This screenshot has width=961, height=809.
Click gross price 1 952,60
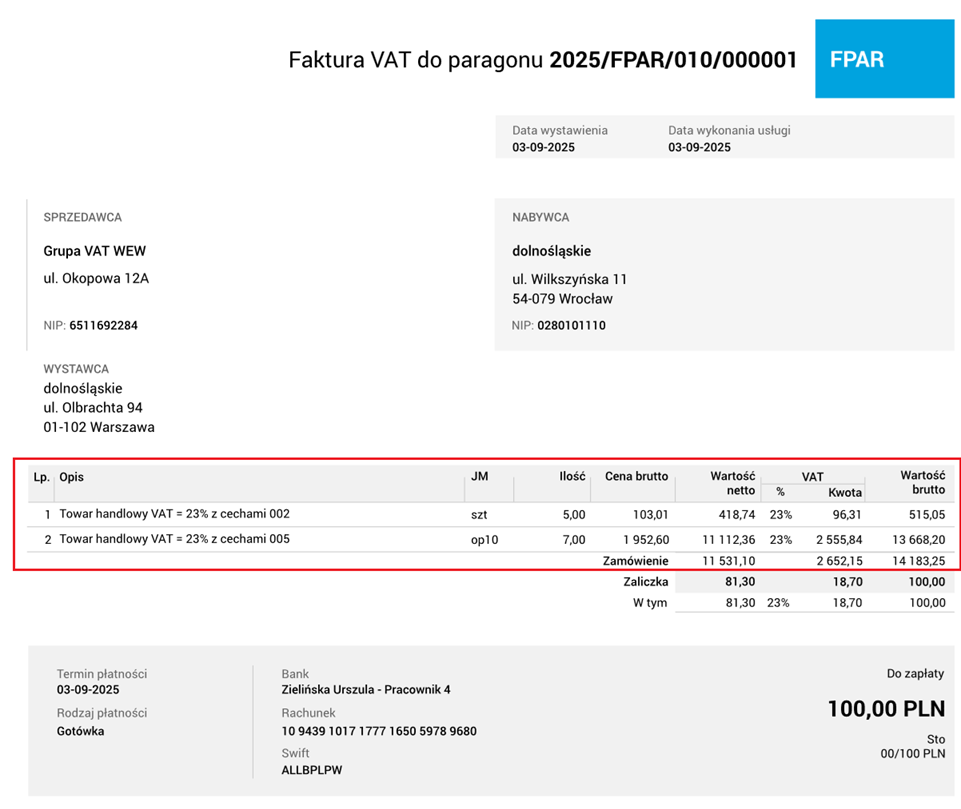[x=647, y=540]
